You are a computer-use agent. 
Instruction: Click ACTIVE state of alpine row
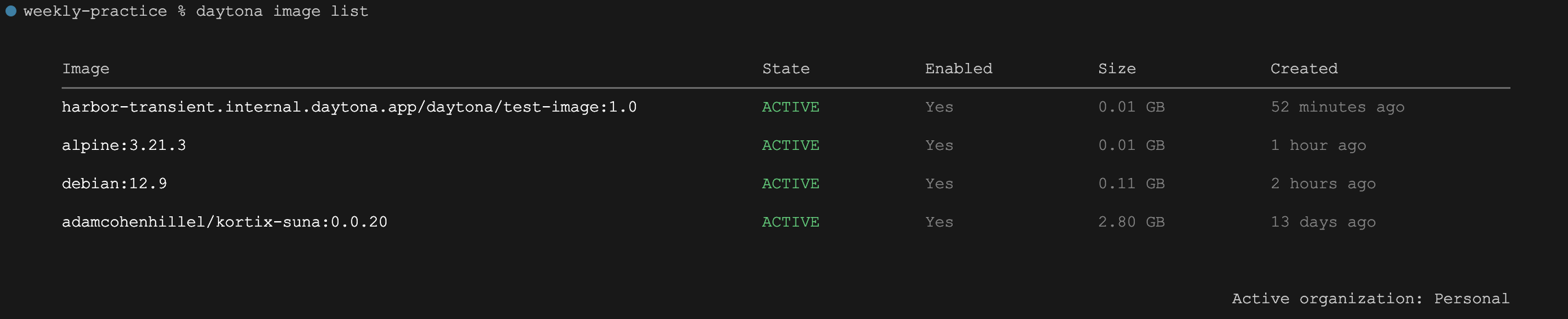coord(791,145)
